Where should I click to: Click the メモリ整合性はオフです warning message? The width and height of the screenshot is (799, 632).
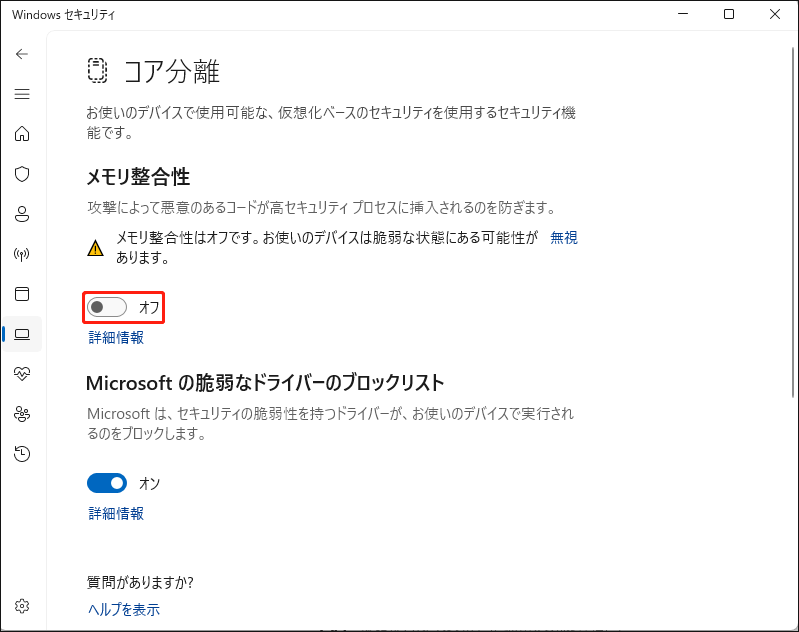point(327,248)
